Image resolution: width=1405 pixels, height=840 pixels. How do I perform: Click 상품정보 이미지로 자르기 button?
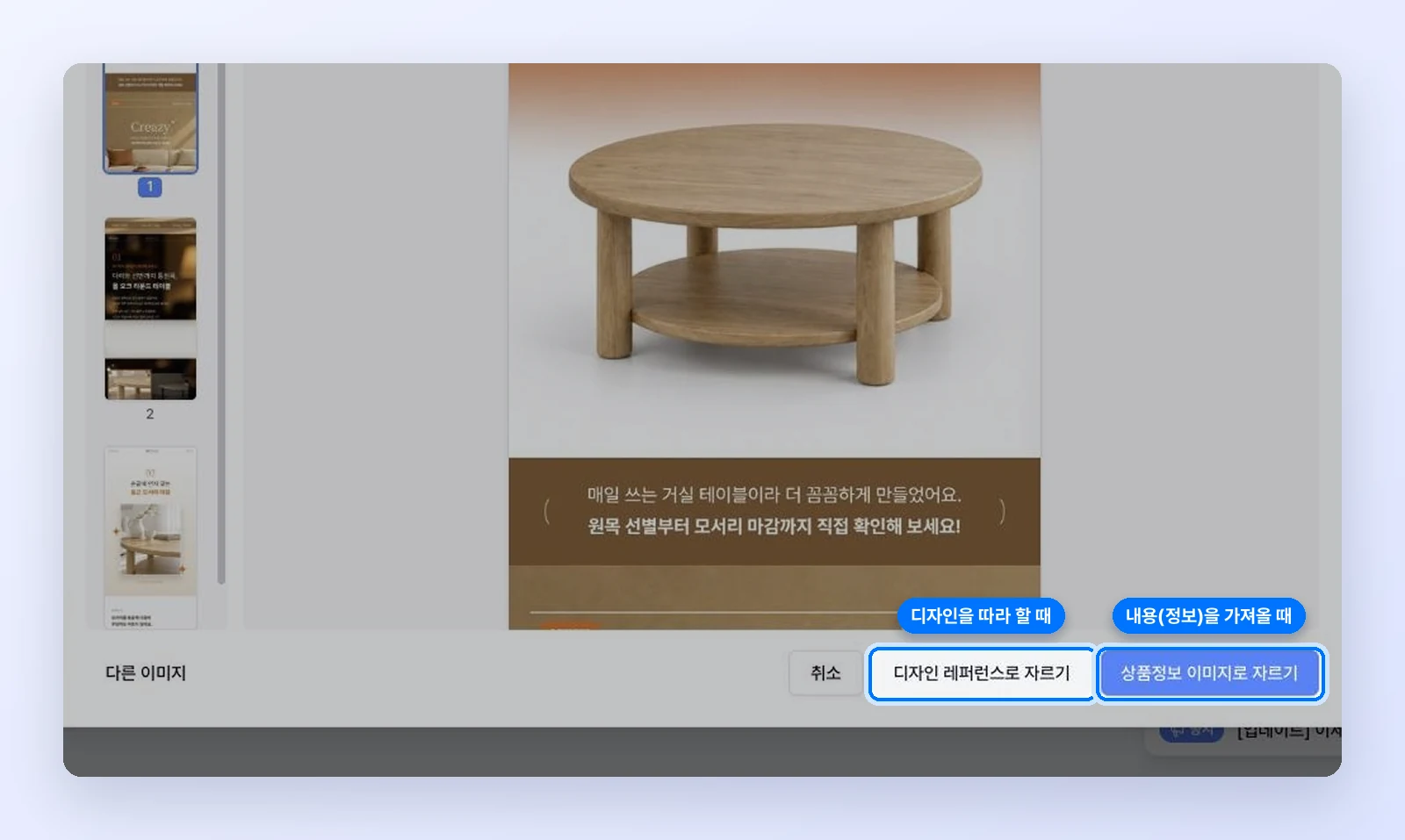coord(1209,673)
